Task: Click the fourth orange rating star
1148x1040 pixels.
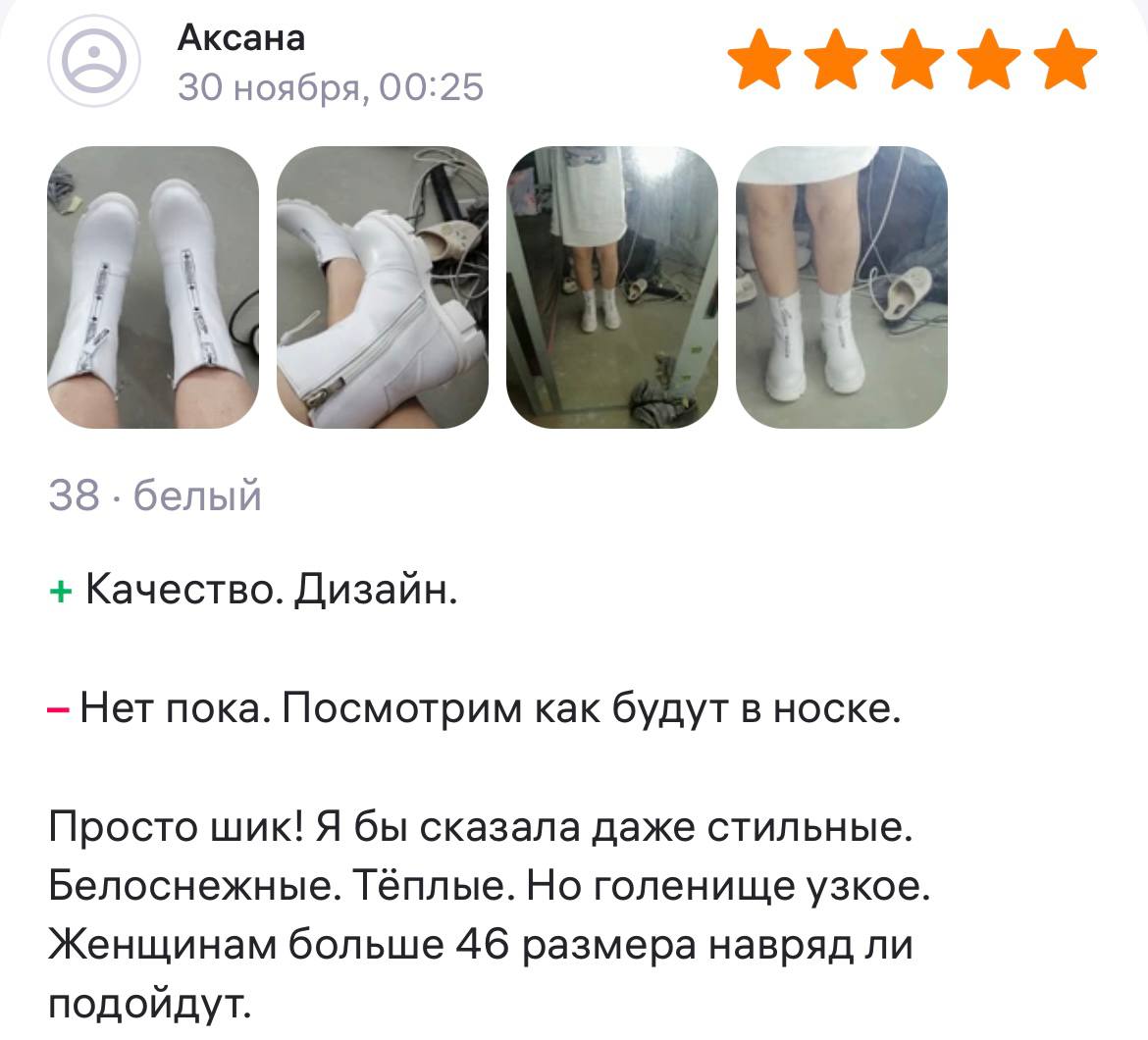Action: [x=989, y=59]
